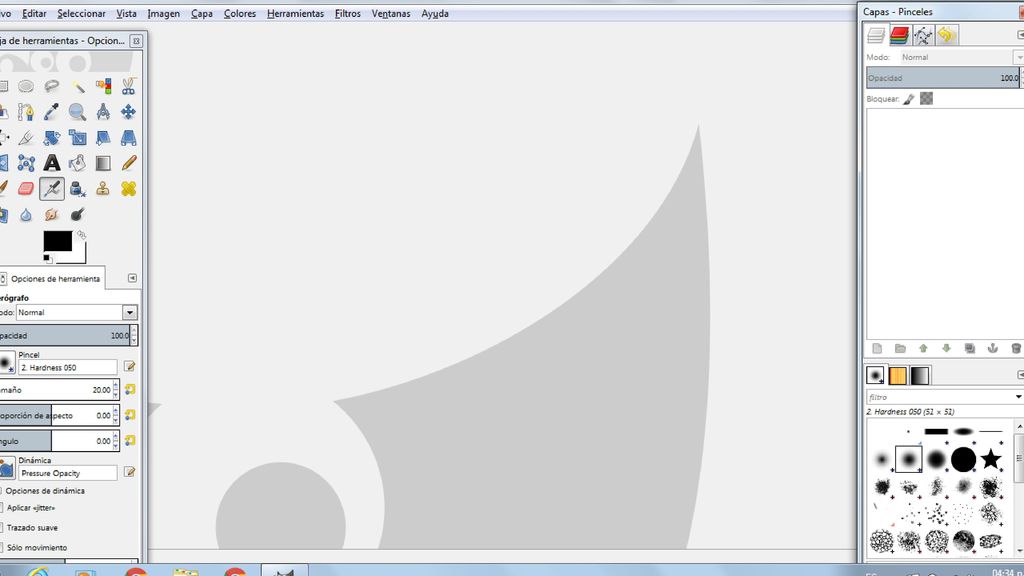This screenshot has height=576, width=1024.
Task: Select the Crop tool
Action: [x=26, y=137]
